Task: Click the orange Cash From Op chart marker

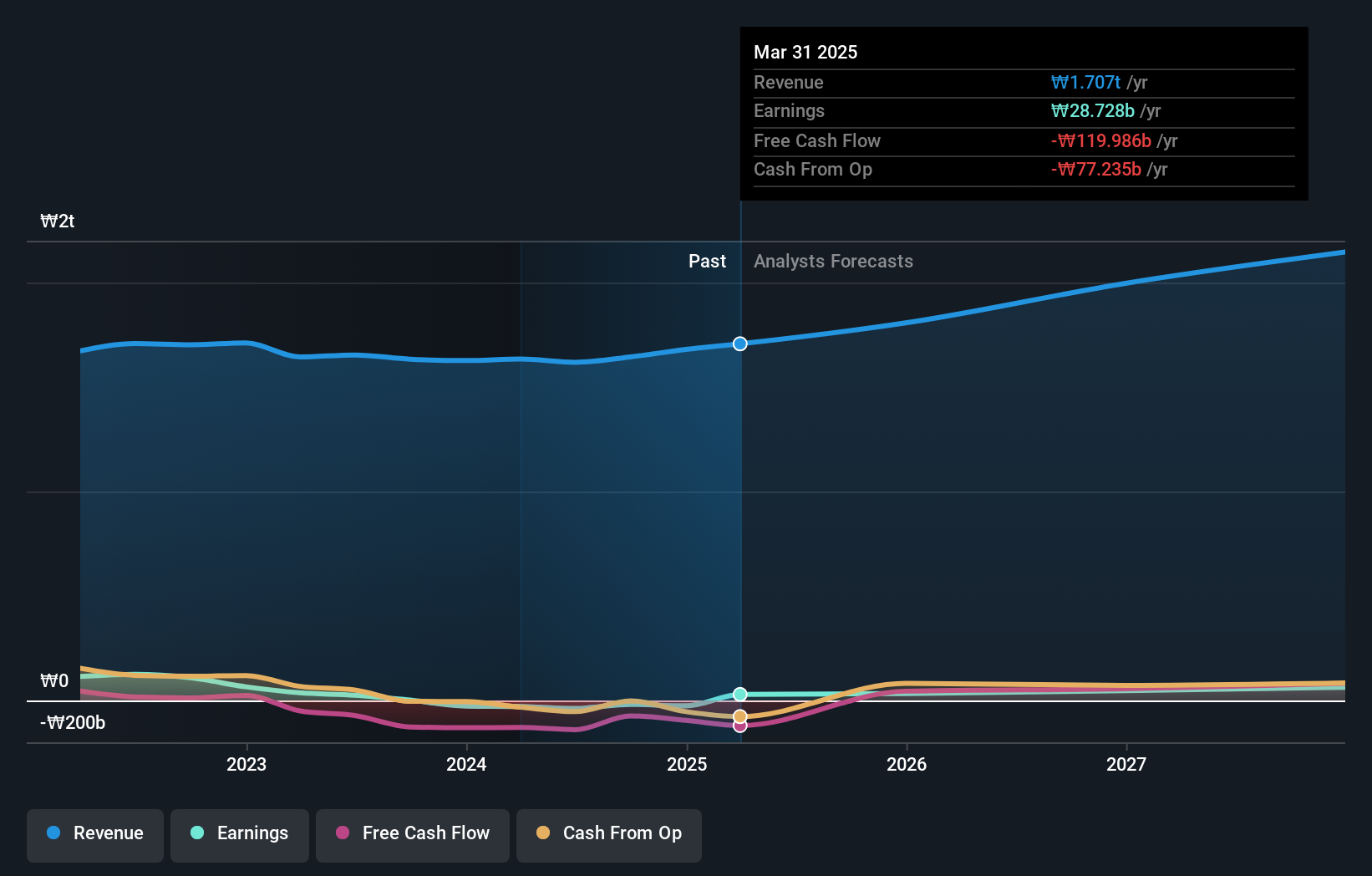Action: pyautogui.click(x=739, y=716)
